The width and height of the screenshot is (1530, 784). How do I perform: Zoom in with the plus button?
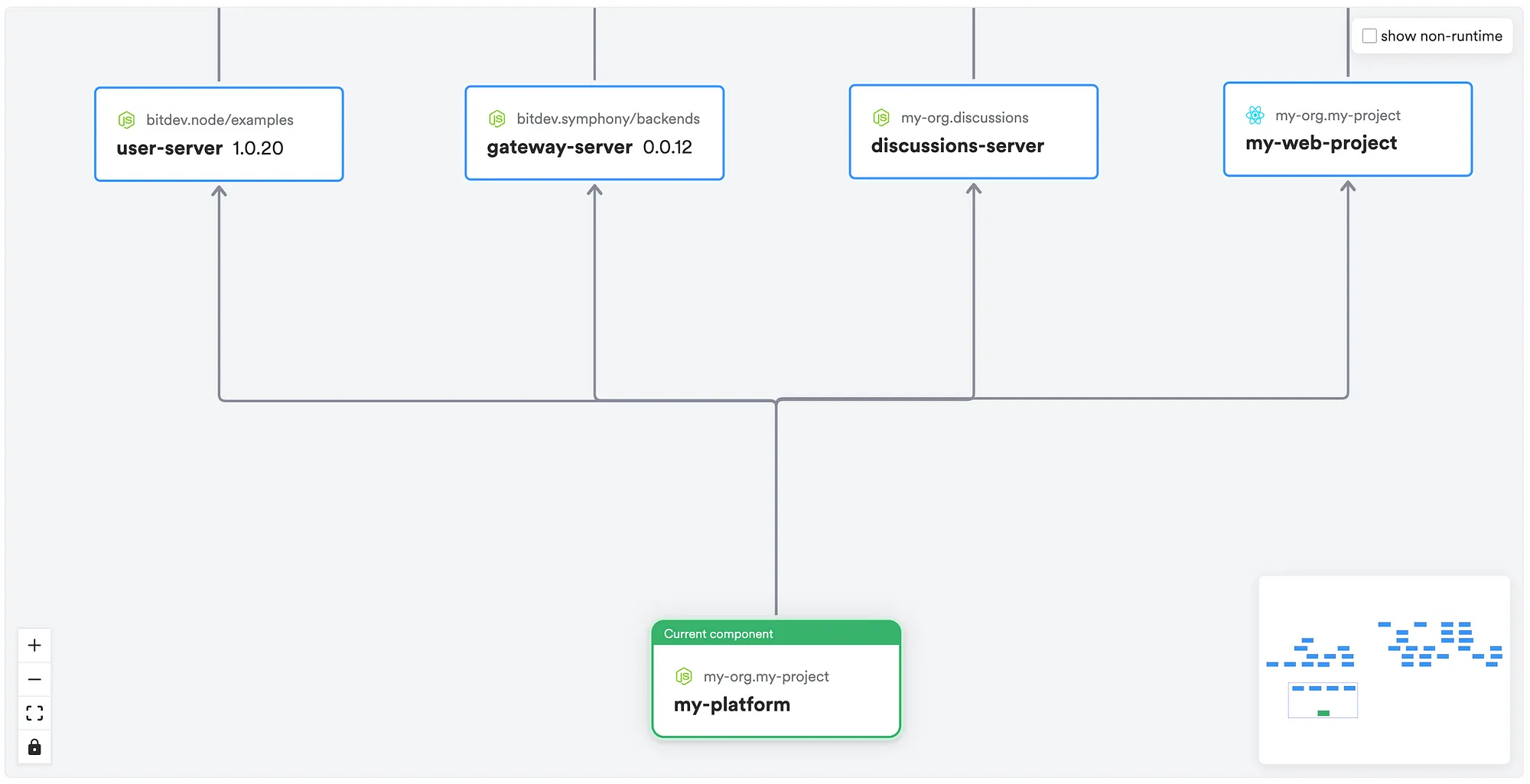tap(34, 646)
